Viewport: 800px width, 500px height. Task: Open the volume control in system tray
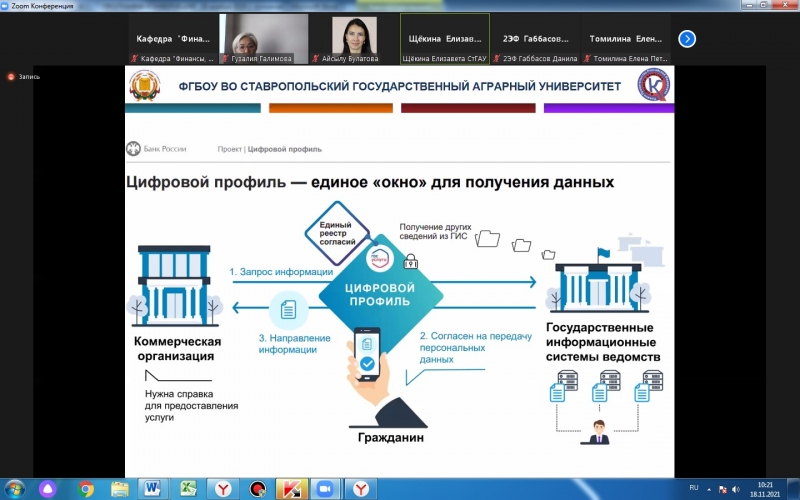(736, 489)
